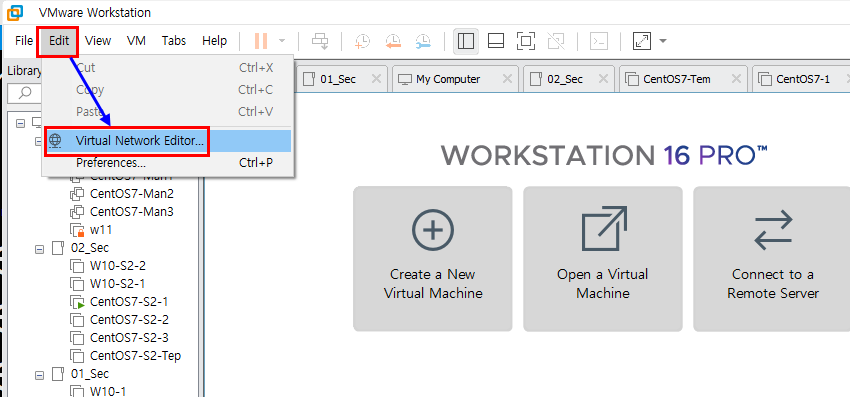Open the snapshot manager wrench icon
The image size is (850, 397).
point(423,41)
